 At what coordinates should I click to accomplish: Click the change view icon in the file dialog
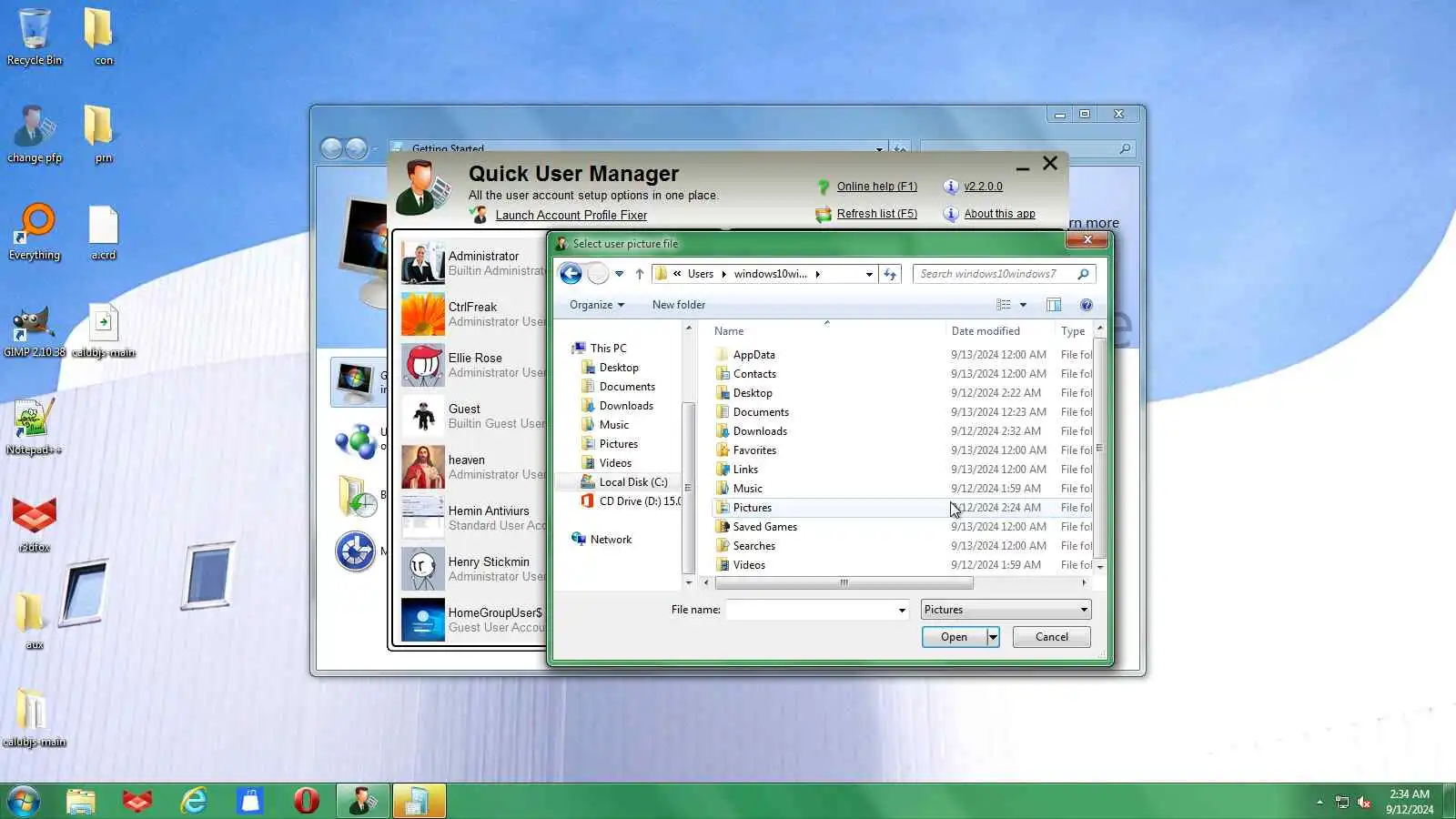(1004, 305)
